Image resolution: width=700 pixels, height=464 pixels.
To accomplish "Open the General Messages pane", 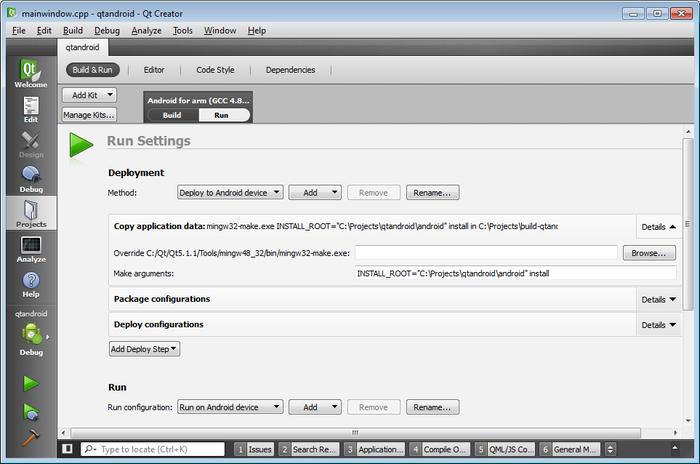I will pyautogui.click(x=569, y=449).
